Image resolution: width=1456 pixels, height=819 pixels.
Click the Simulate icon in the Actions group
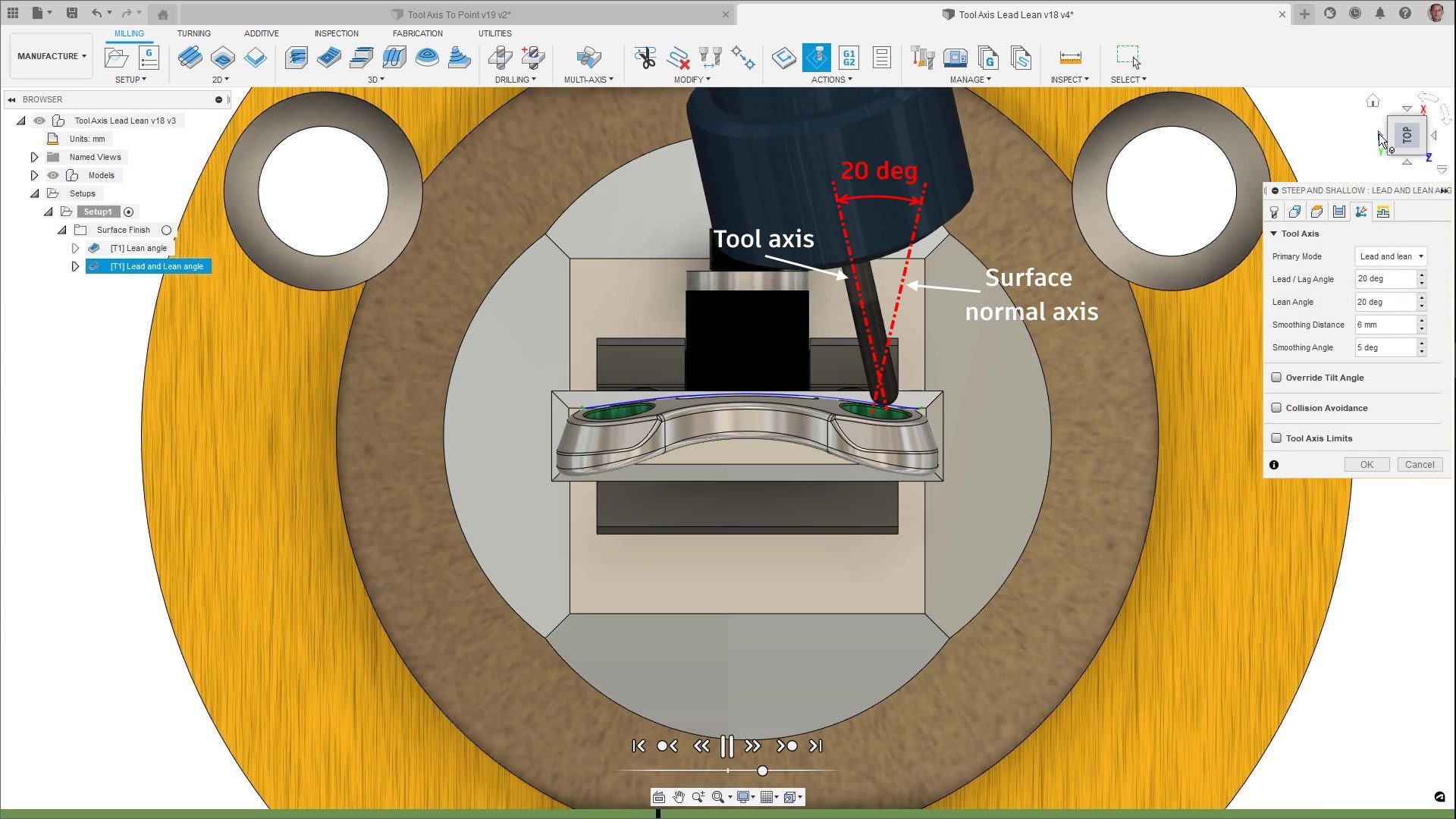pos(817,58)
